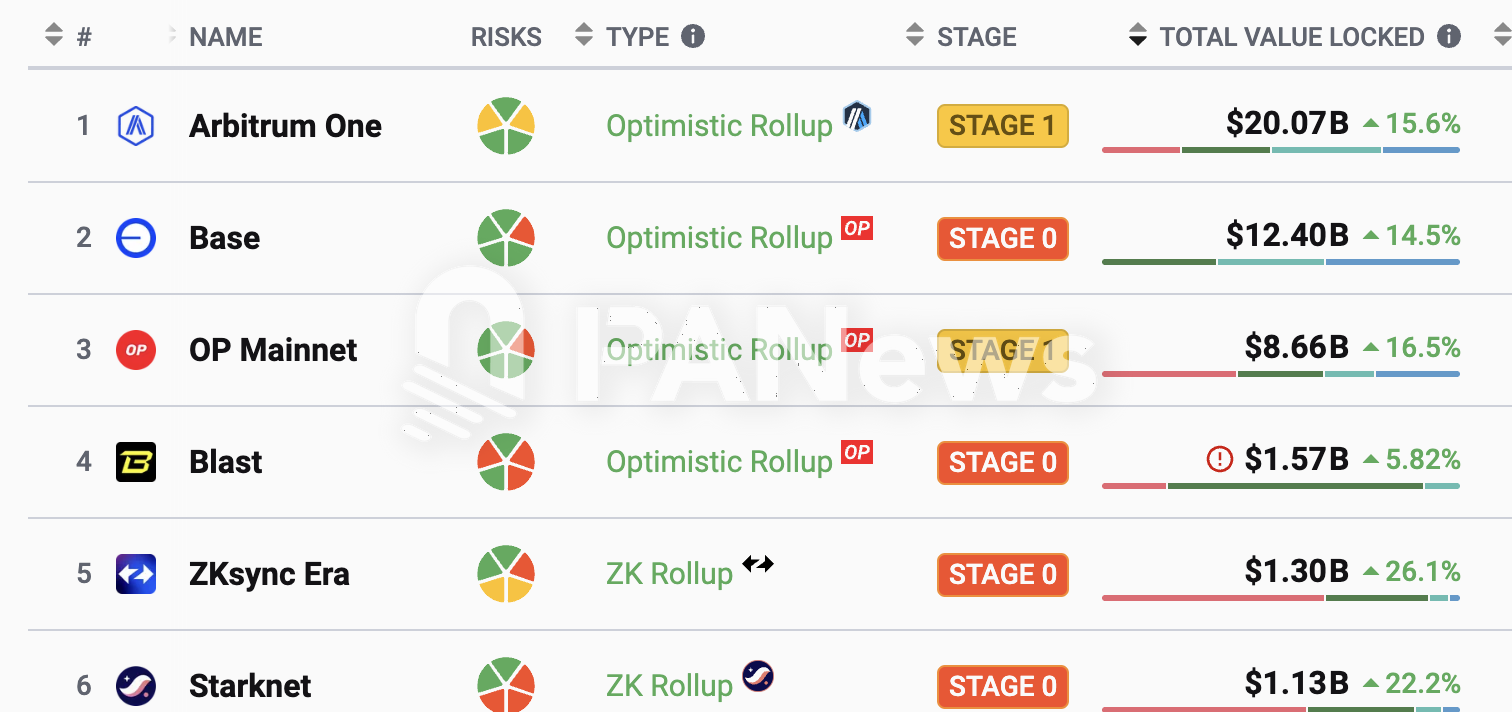Open the TYPE column info icon
The width and height of the screenshot is (1512, 712).
coord(693,37)
